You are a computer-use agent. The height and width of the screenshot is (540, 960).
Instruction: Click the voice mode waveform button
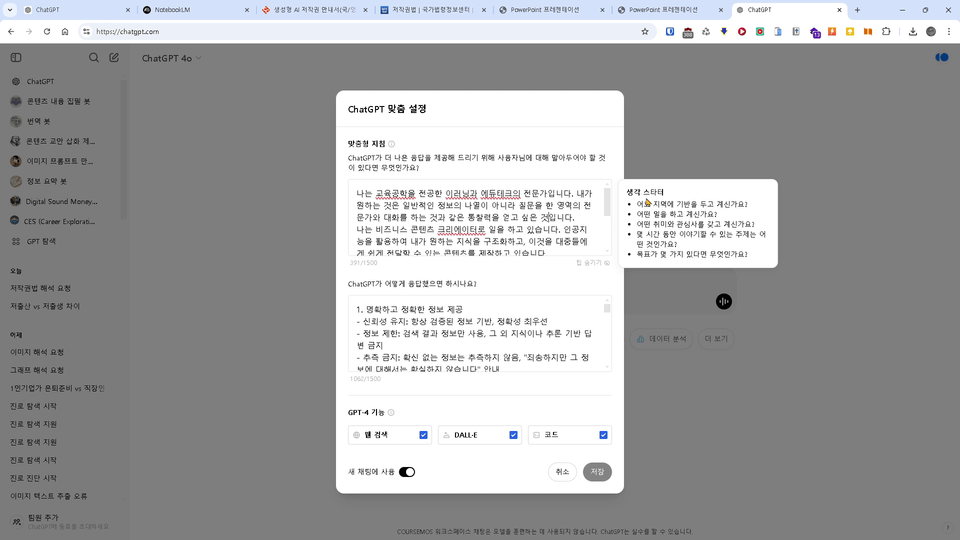724,301
